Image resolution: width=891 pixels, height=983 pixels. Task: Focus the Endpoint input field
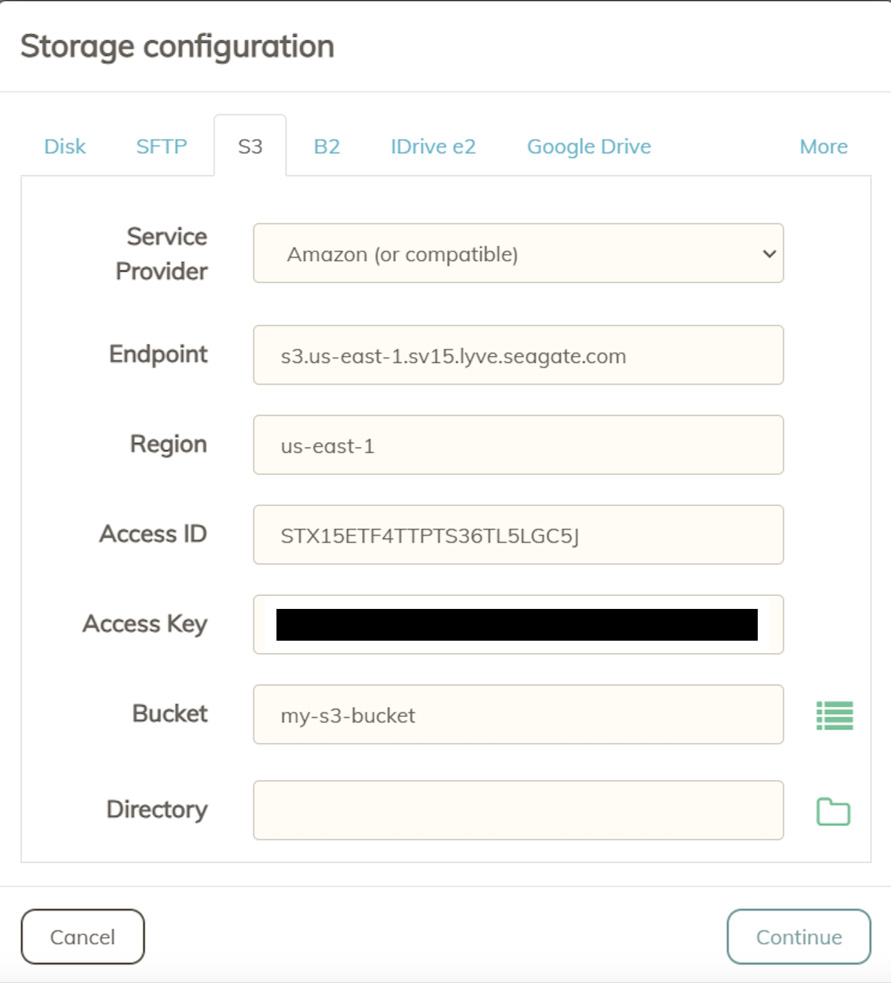tap(519, 355)
